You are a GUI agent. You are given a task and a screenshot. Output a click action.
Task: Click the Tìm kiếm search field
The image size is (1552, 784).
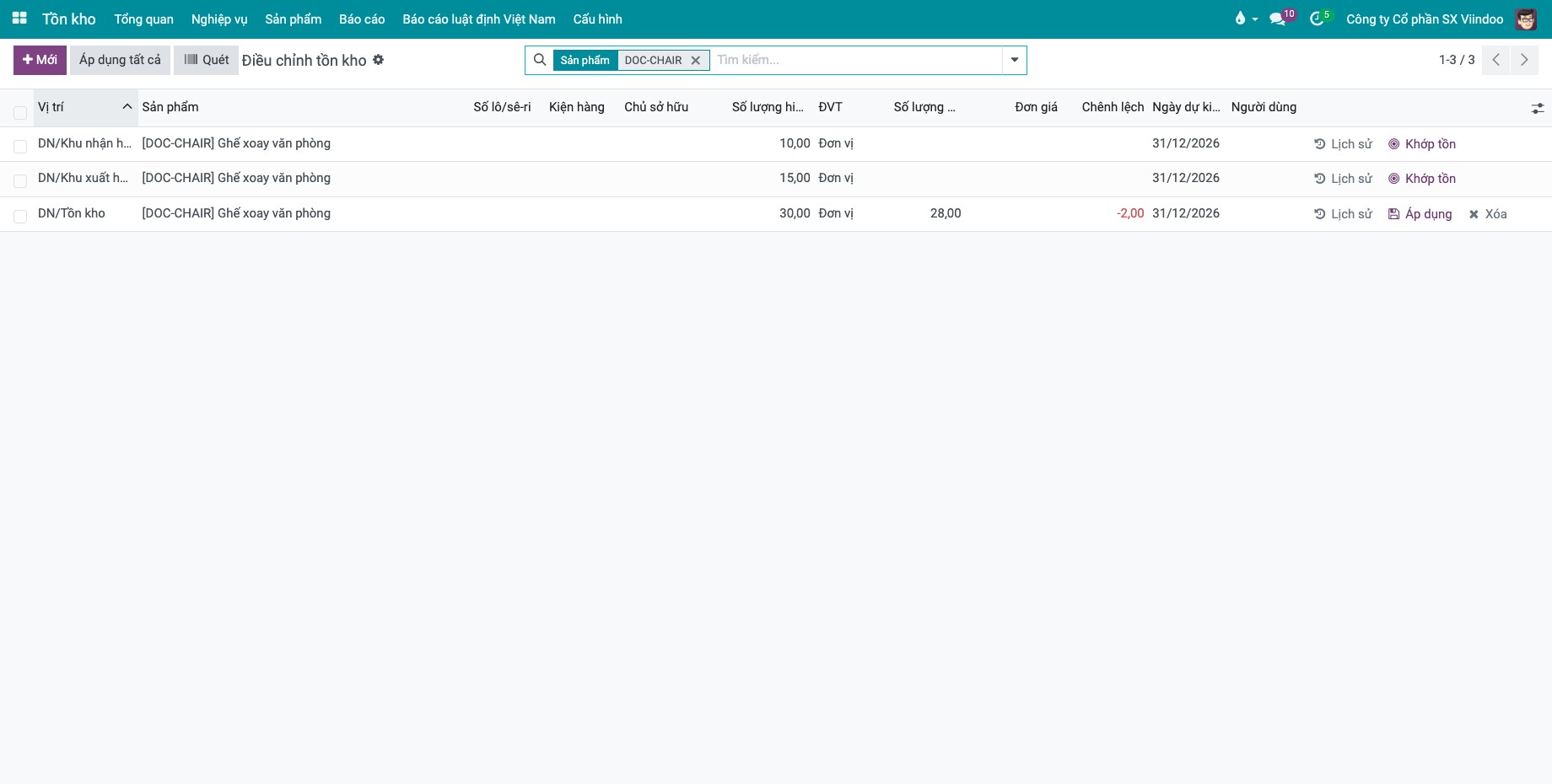click(856, 60)
